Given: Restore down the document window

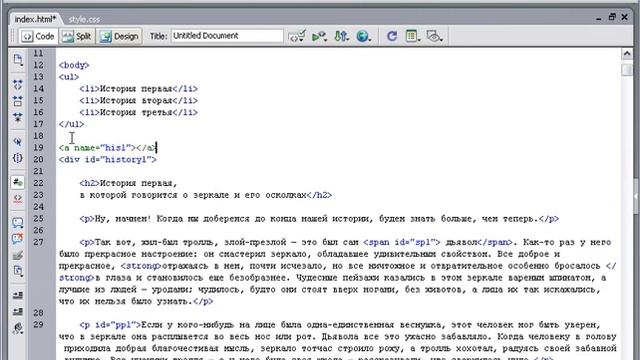Looking at the screenshot, I should (612, 17).
